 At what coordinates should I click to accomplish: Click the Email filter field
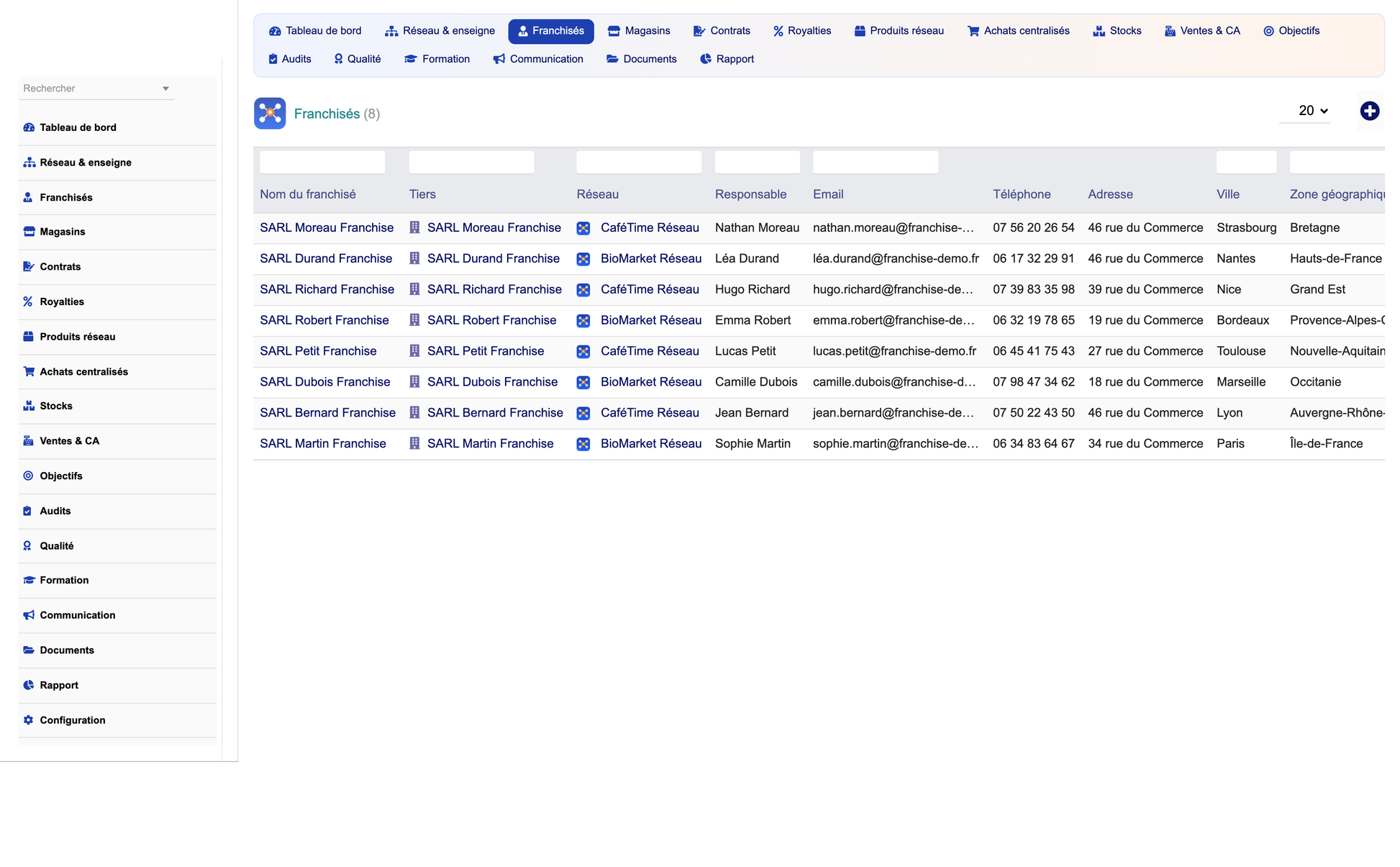pos(876,162)
